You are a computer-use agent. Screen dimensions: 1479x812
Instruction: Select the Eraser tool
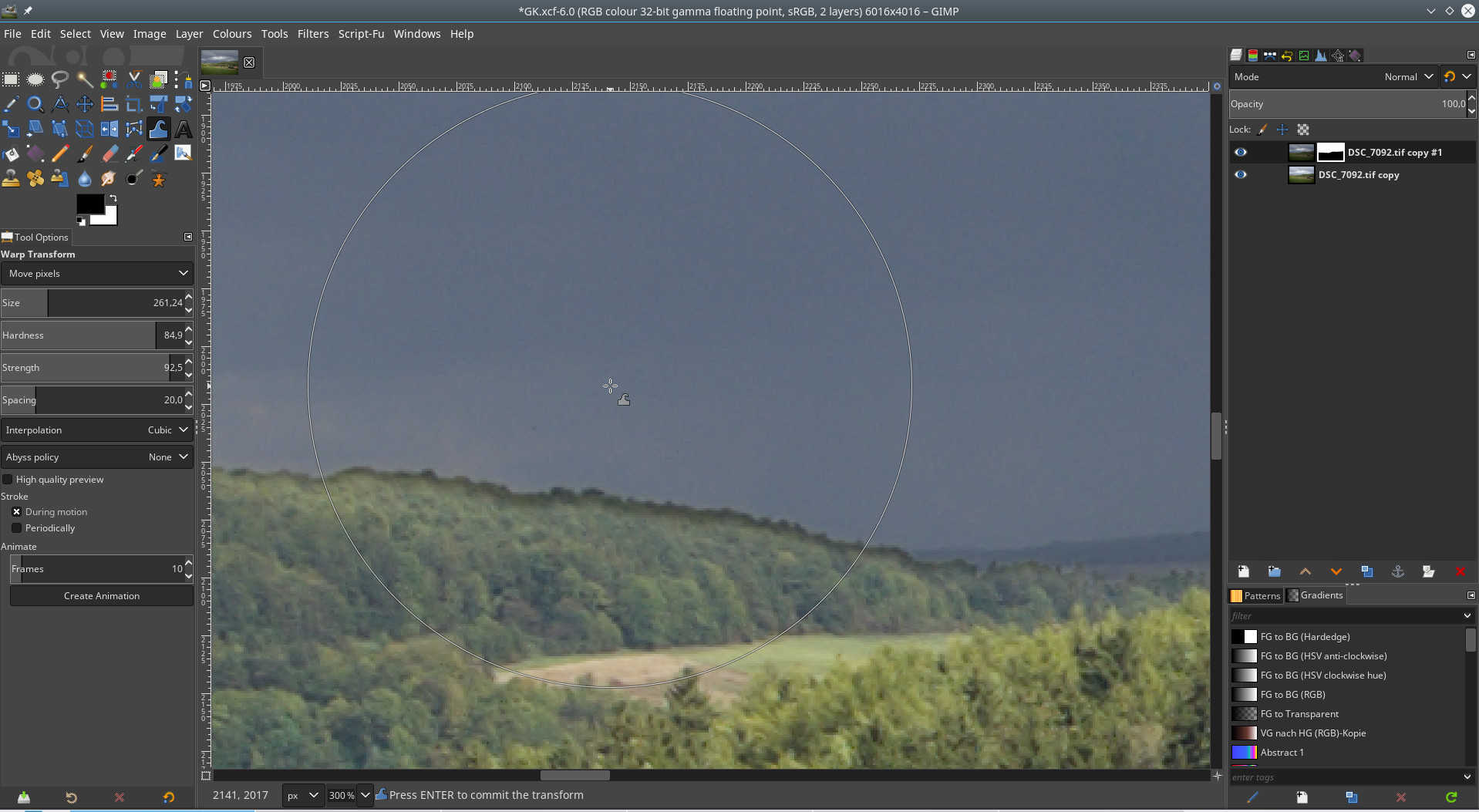click(x=109, y=153)
